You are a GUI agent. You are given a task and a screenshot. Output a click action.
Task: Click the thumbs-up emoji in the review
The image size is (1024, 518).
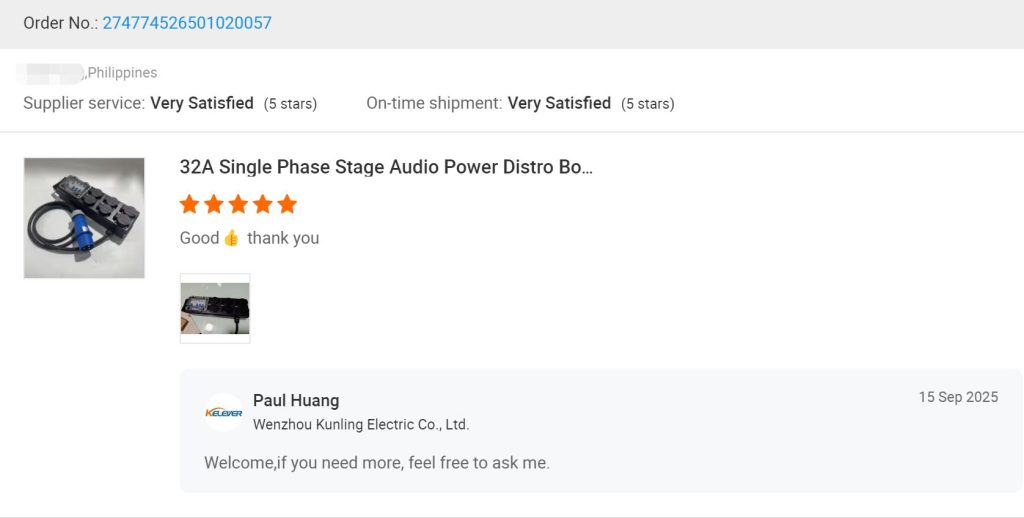tap(231, 238)
